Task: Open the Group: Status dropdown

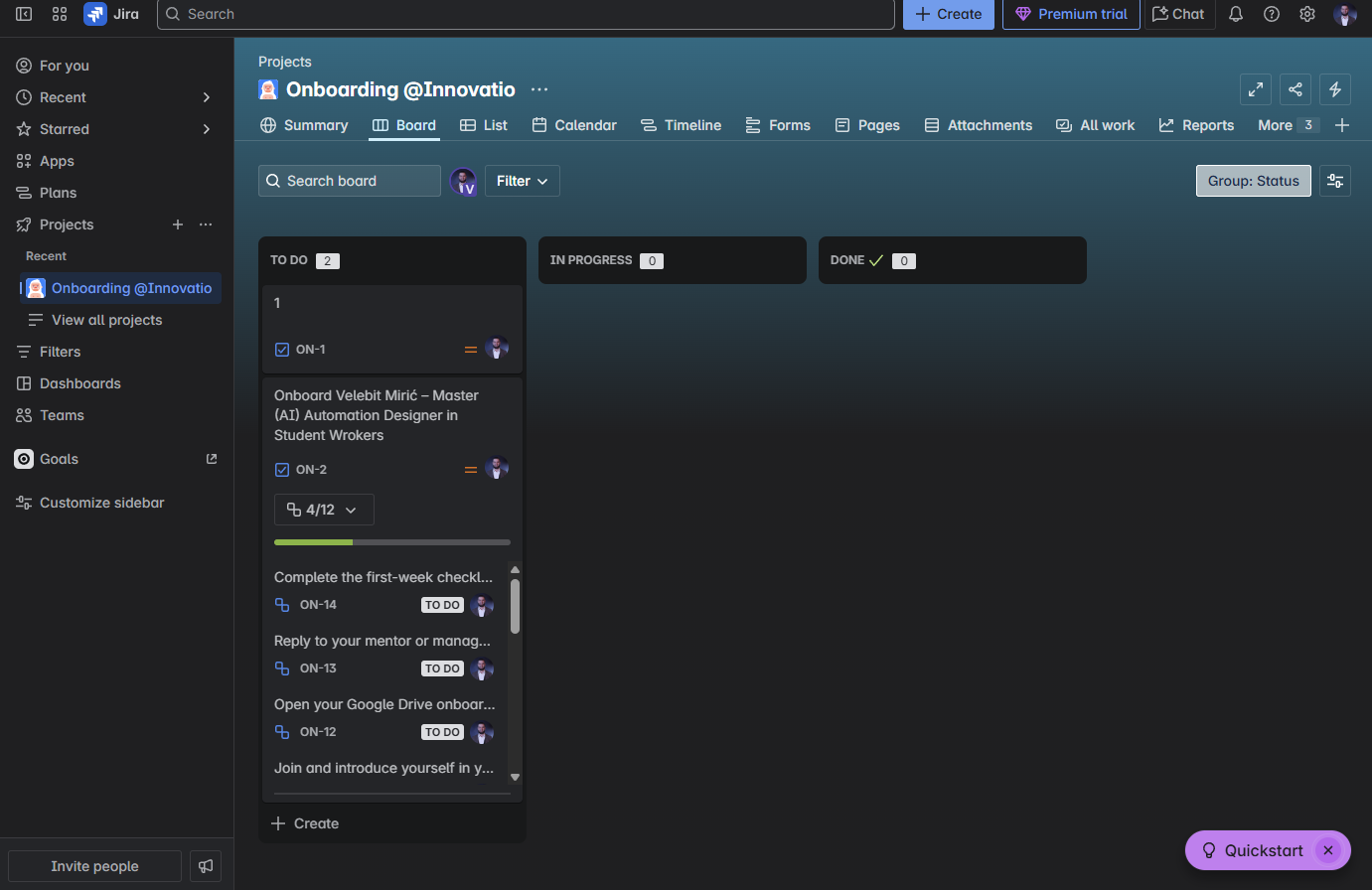Action: 1253,180
